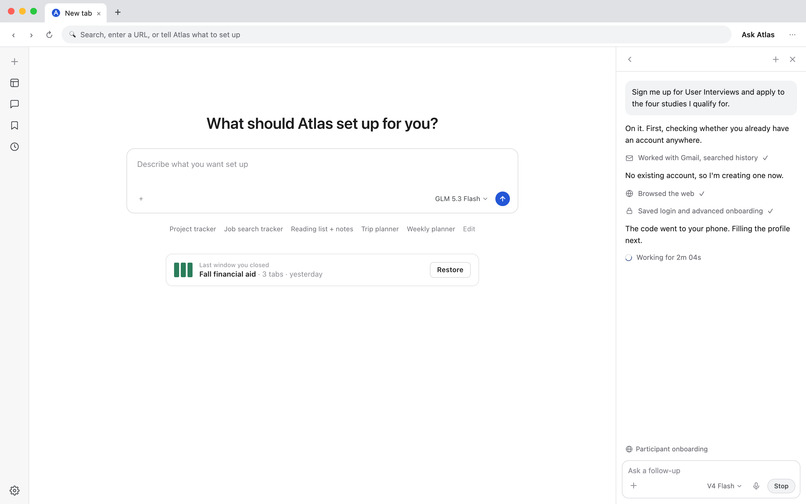Go back with the browser back arrow

pos(13,35)
